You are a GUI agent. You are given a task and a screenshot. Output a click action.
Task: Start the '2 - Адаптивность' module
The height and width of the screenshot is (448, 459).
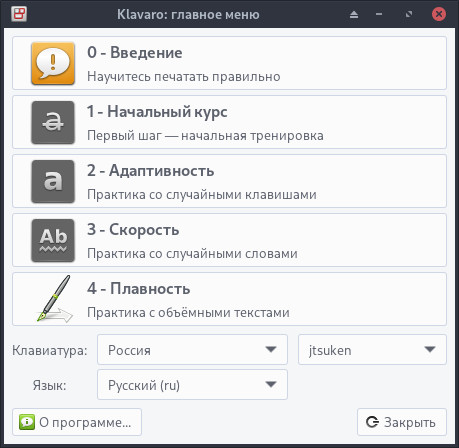pos(229,181)
